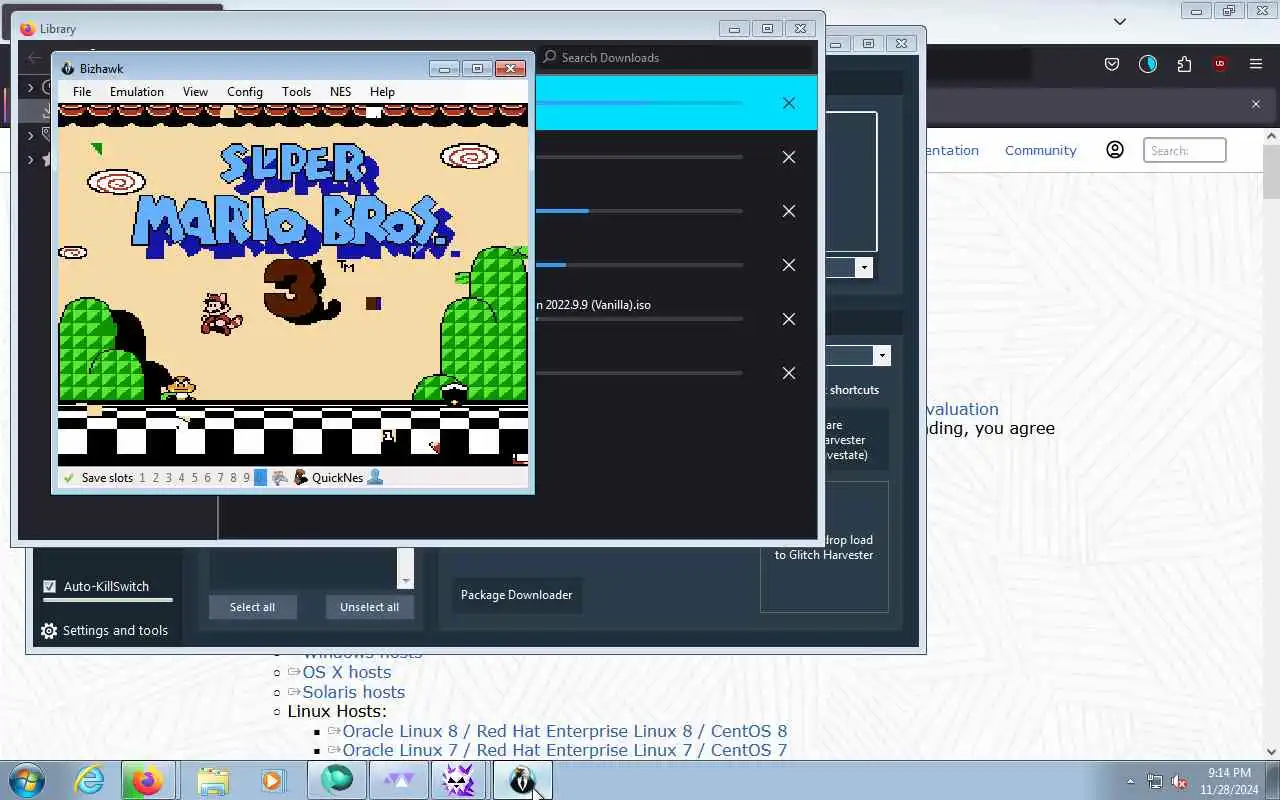The height and width of the screenshot is (800, 1280).
Task: Click Firefox Pocket save icon in toolbar
Action: (x=1112, y=64)
